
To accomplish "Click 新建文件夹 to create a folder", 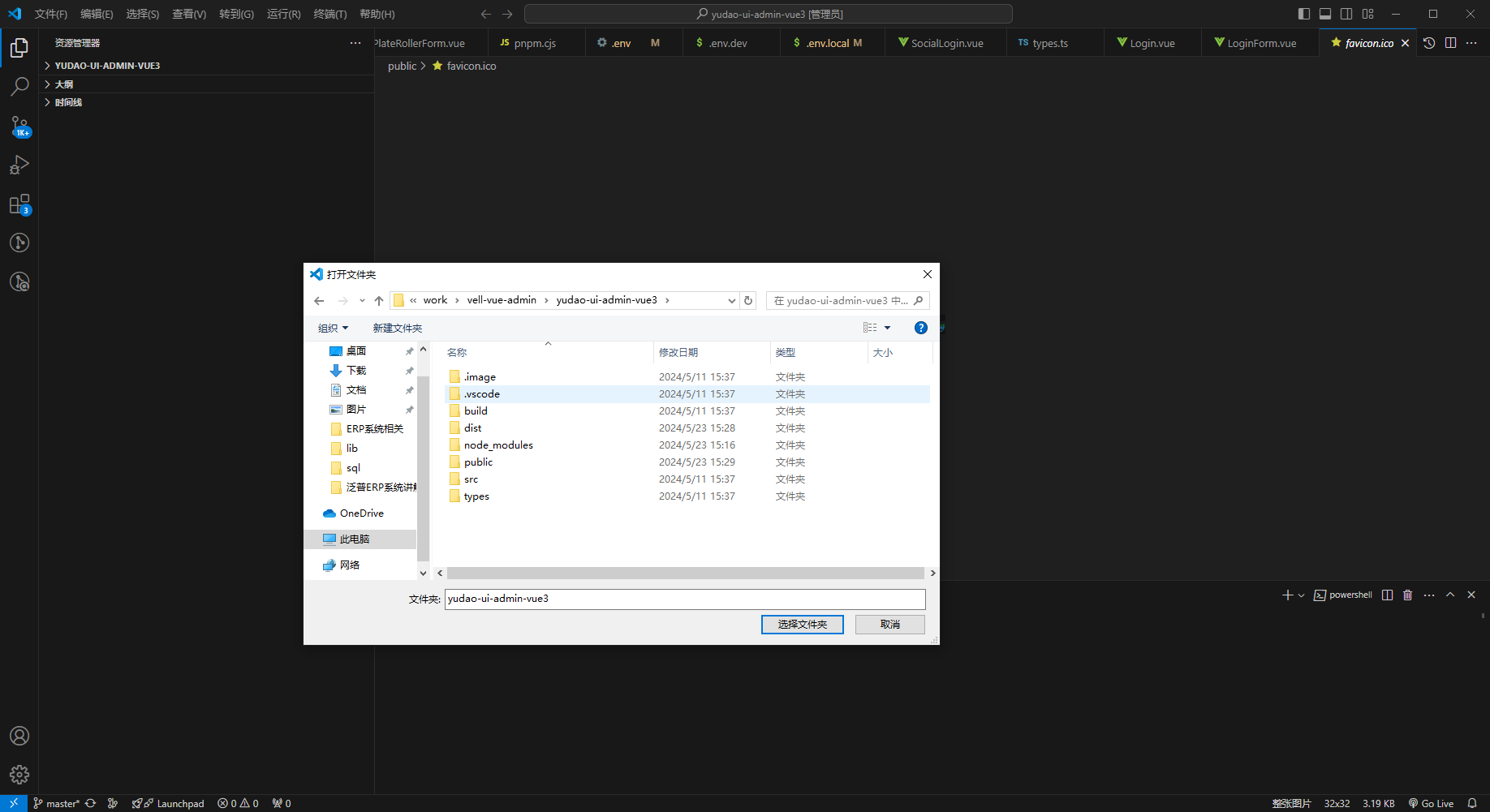I will pyautogui.click(x=398, y=329).
